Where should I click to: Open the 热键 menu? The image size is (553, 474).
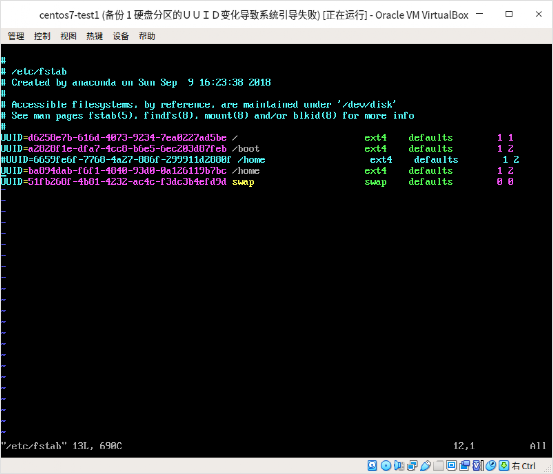(x=95, y=36)
